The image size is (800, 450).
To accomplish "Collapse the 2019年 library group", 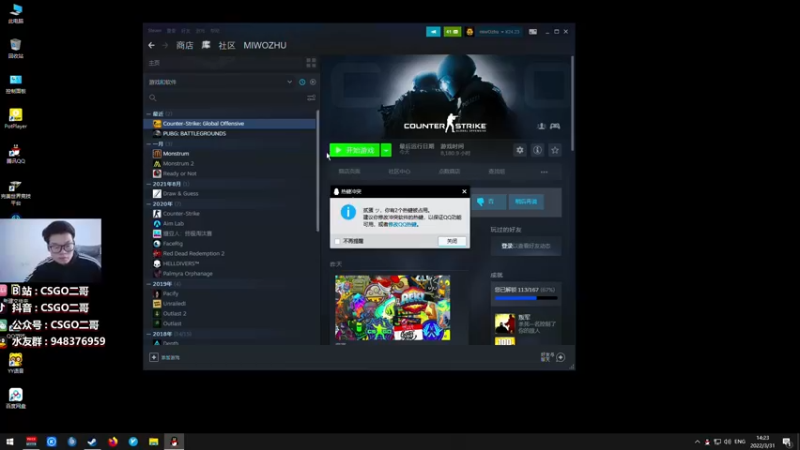I will point(149,284).
